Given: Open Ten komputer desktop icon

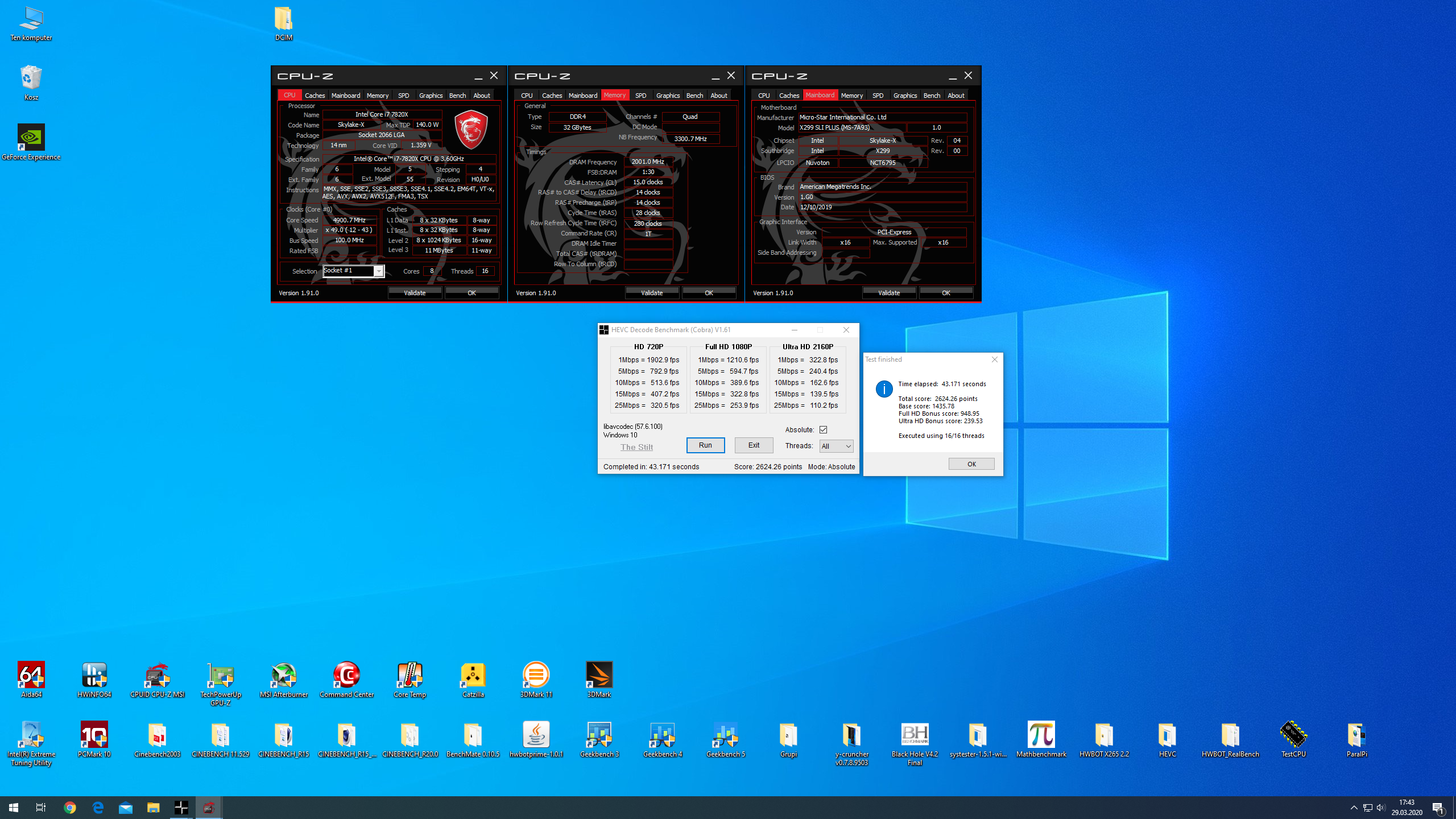Looking at the screenshot, I should pyautogui.click(x=31, y=23).
